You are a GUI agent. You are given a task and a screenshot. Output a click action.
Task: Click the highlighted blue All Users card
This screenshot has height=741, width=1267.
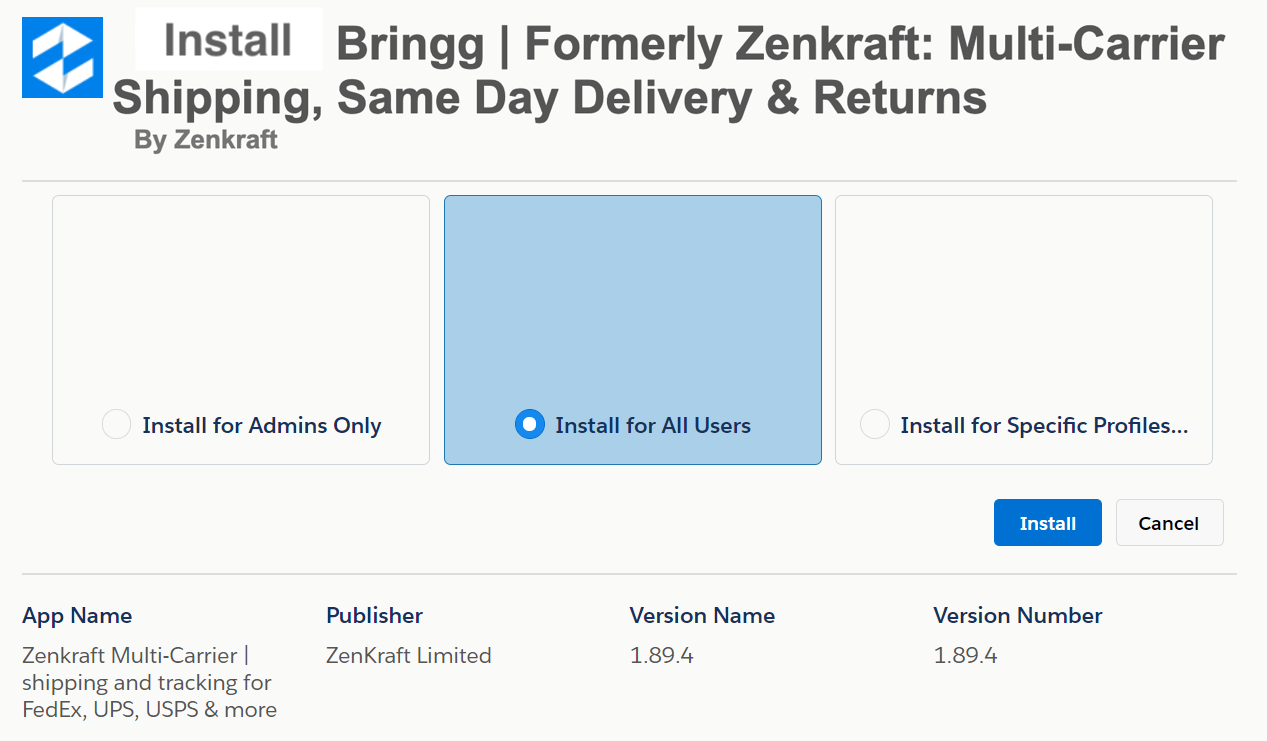(x=633, y=330)
